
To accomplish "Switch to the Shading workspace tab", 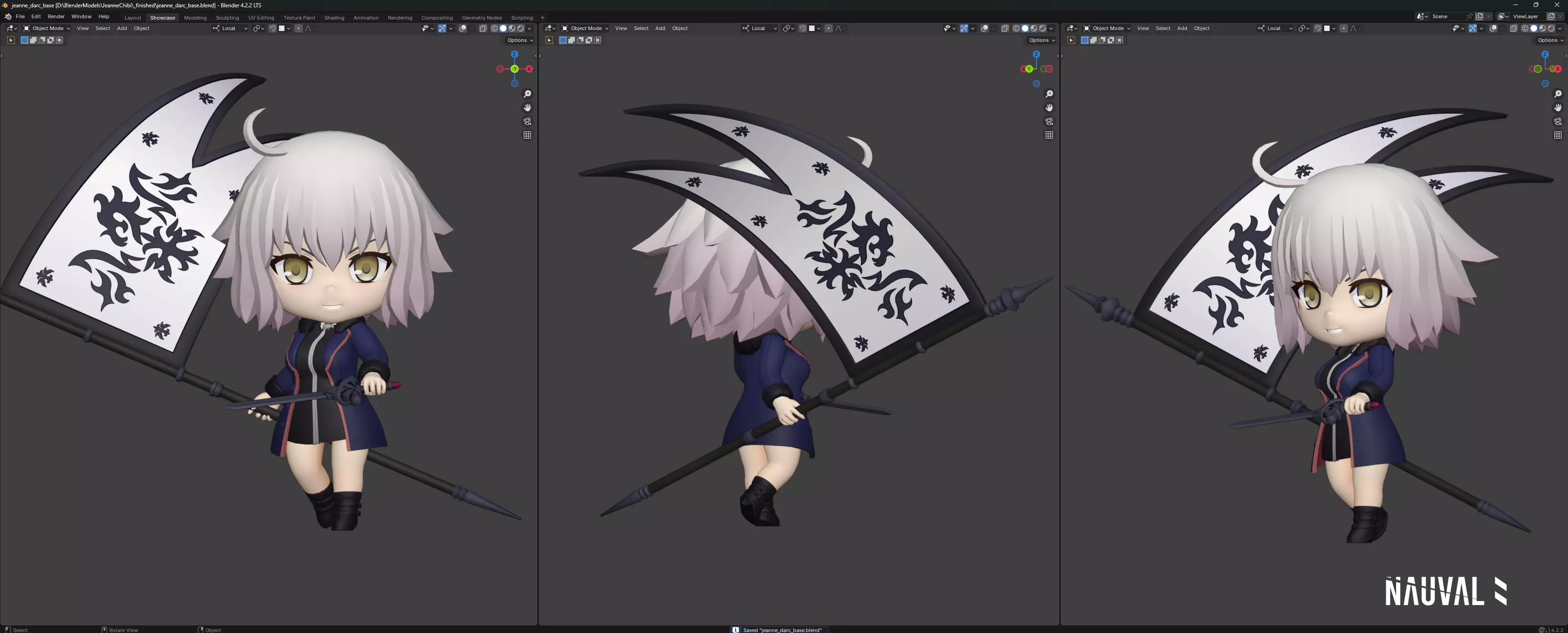I will 334,18.
